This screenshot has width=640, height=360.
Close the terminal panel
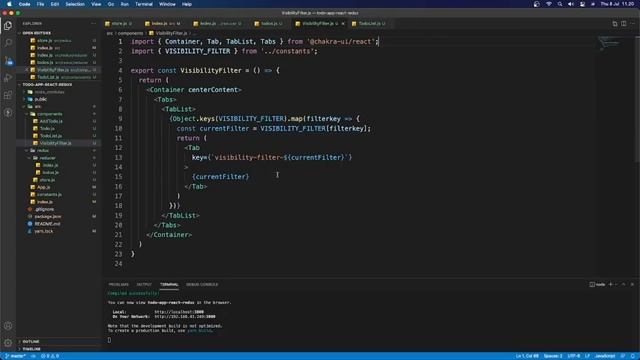tap(632, 284)
